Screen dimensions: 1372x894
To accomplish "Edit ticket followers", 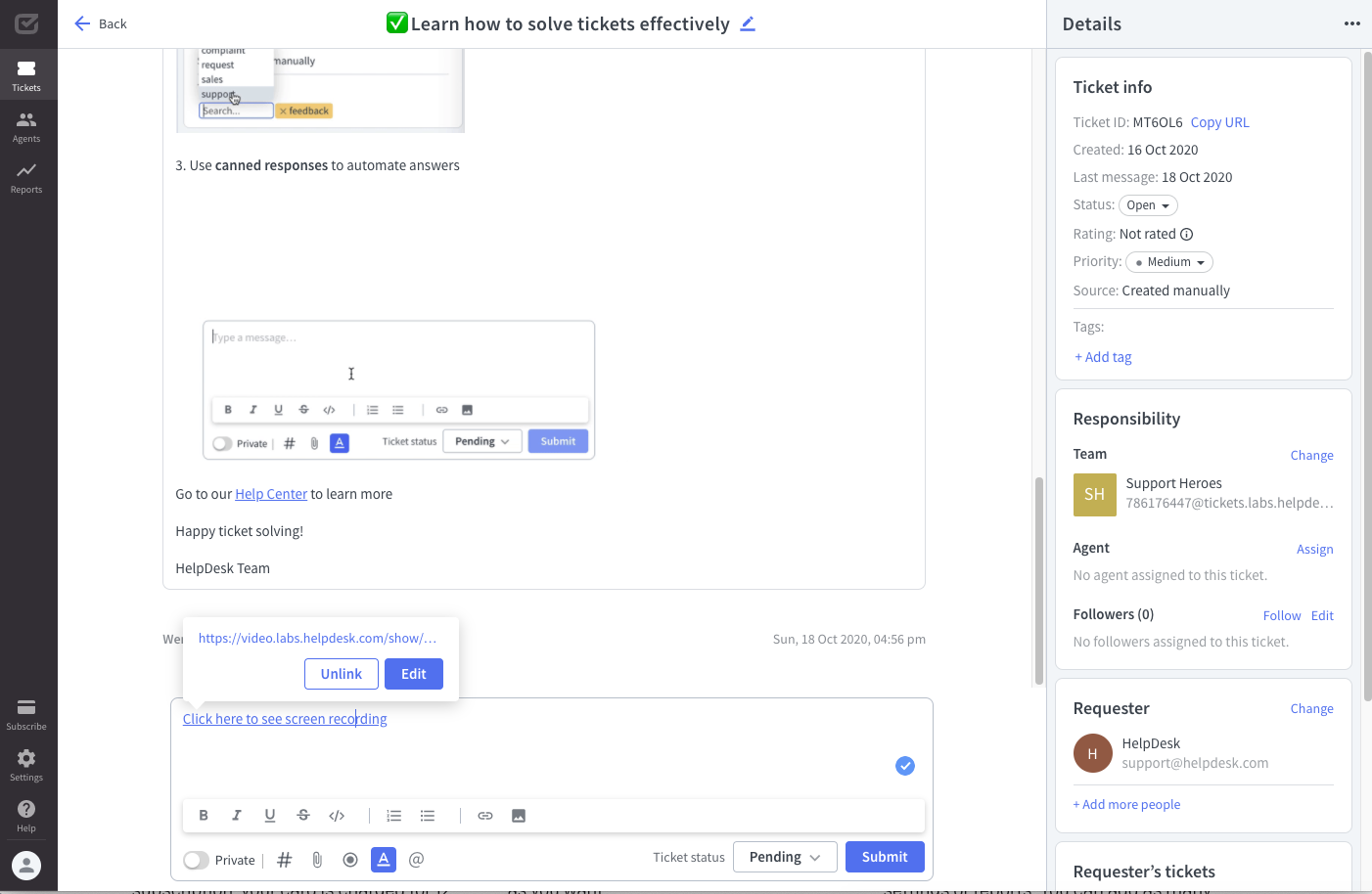I will coord(1322,615).
